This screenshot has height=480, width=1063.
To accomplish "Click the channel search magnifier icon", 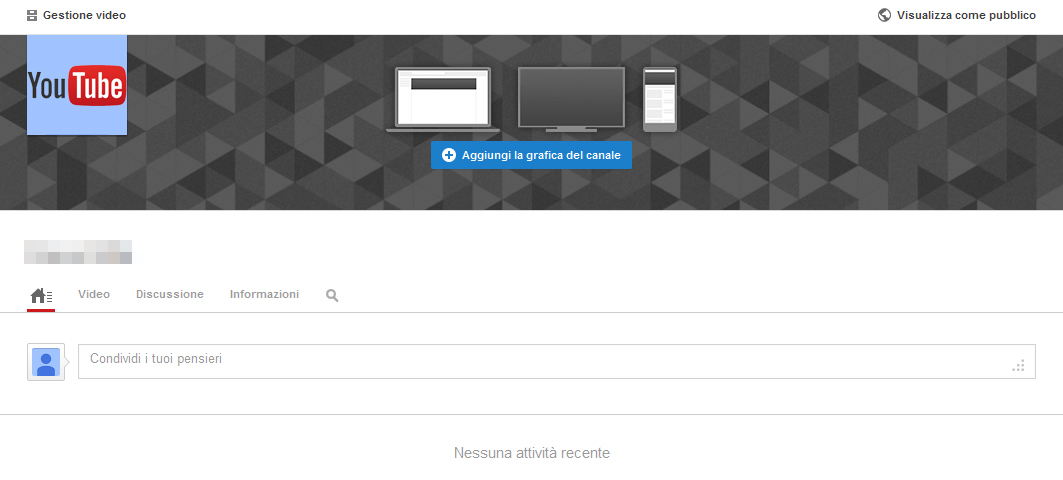I will click(332, 296).
